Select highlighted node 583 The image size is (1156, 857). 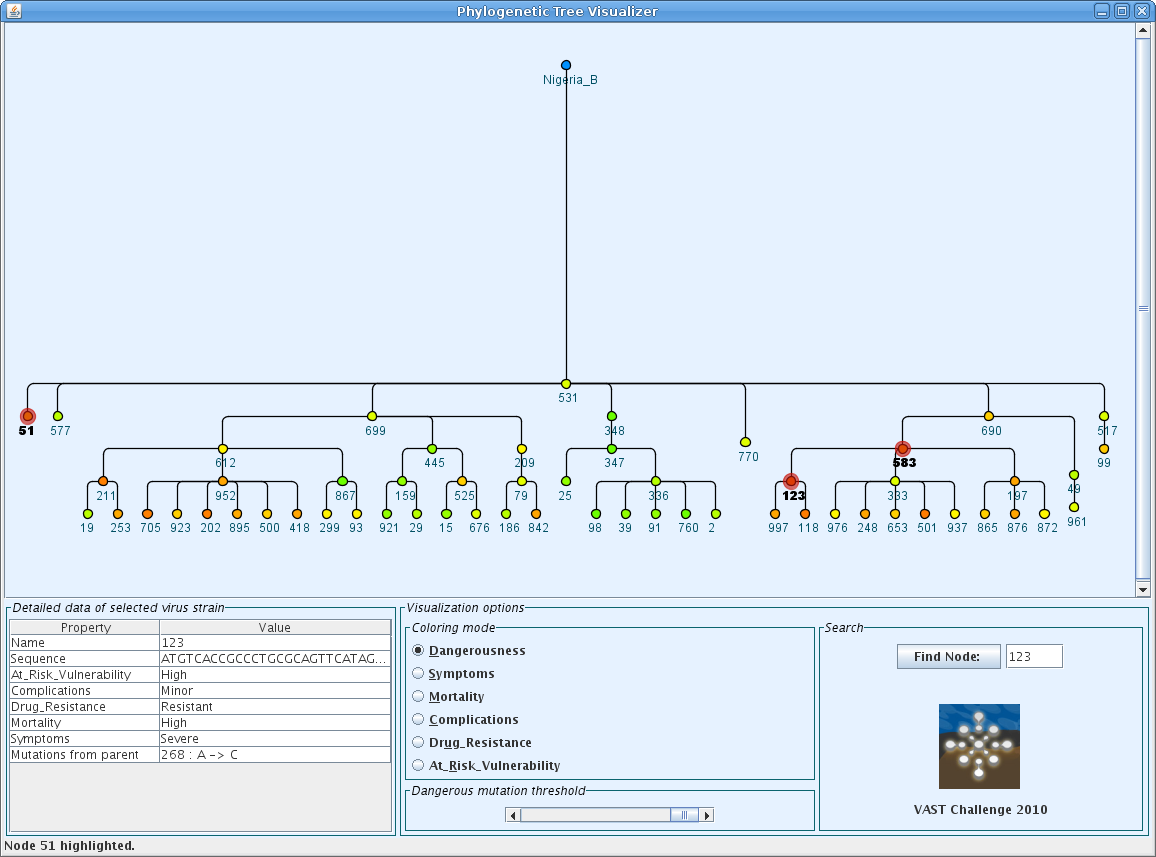(x=902, y=449)
